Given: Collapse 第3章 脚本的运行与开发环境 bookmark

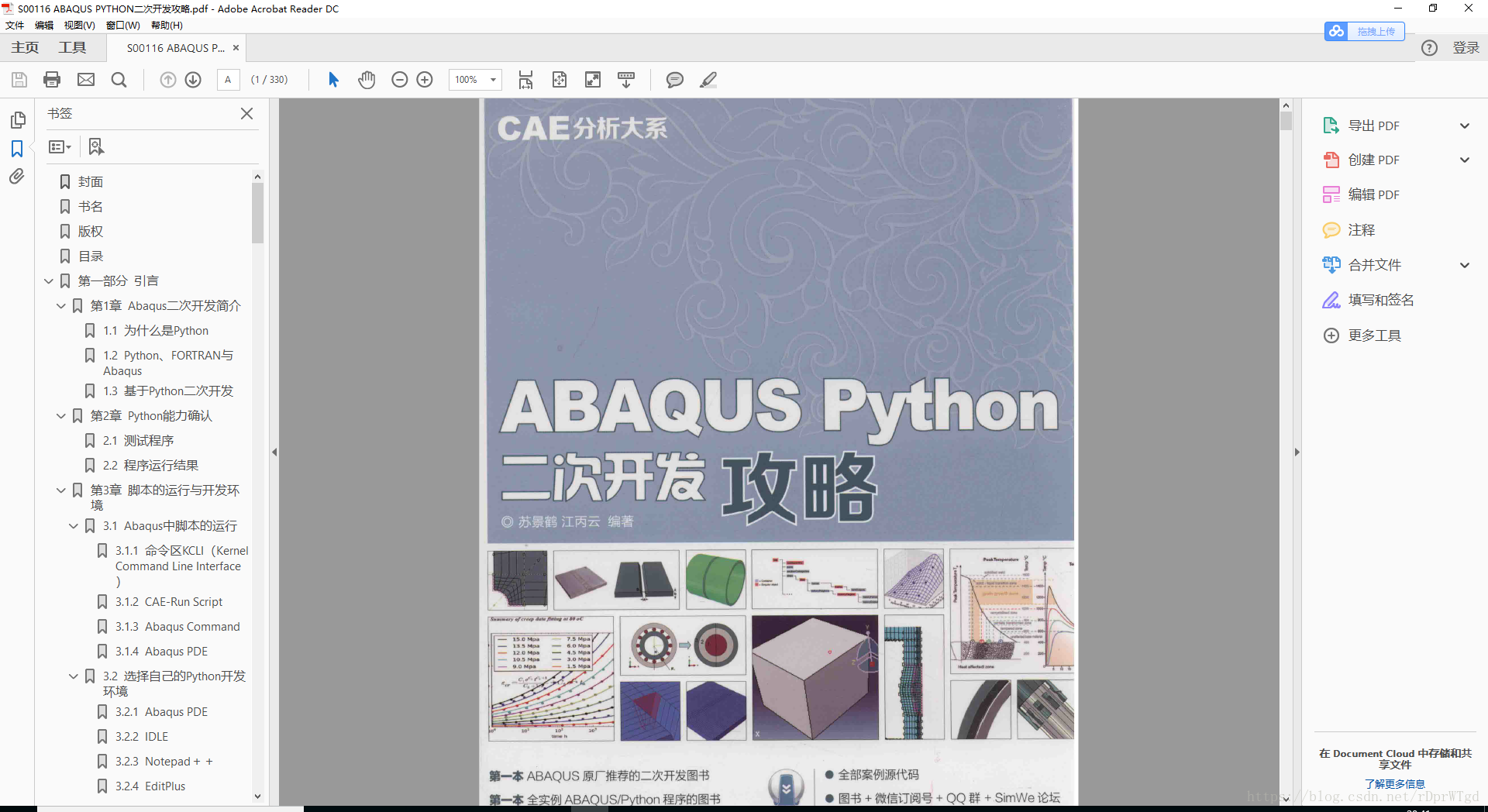Looking at the screenshot, I should pyautogui.click(x=61, y=490).
